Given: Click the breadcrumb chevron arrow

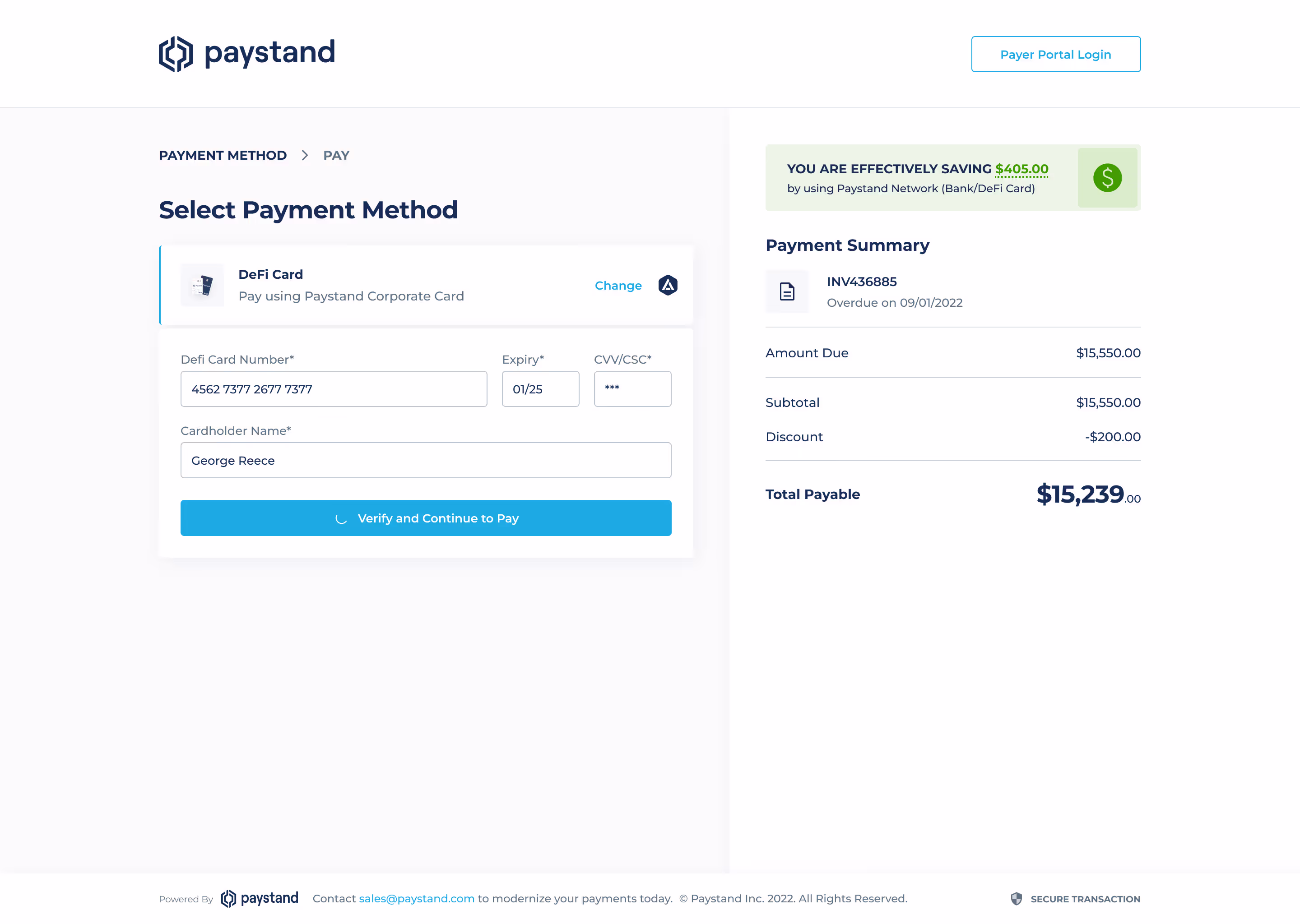Looking at the screenshot, I should (305, 155).
